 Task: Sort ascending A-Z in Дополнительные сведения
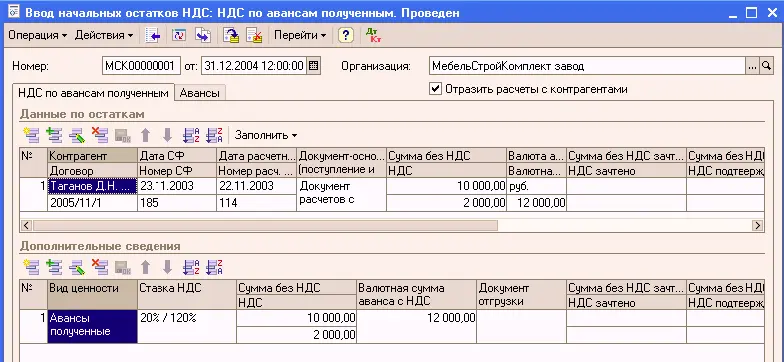pyautogui.click(x=192, y=267)
